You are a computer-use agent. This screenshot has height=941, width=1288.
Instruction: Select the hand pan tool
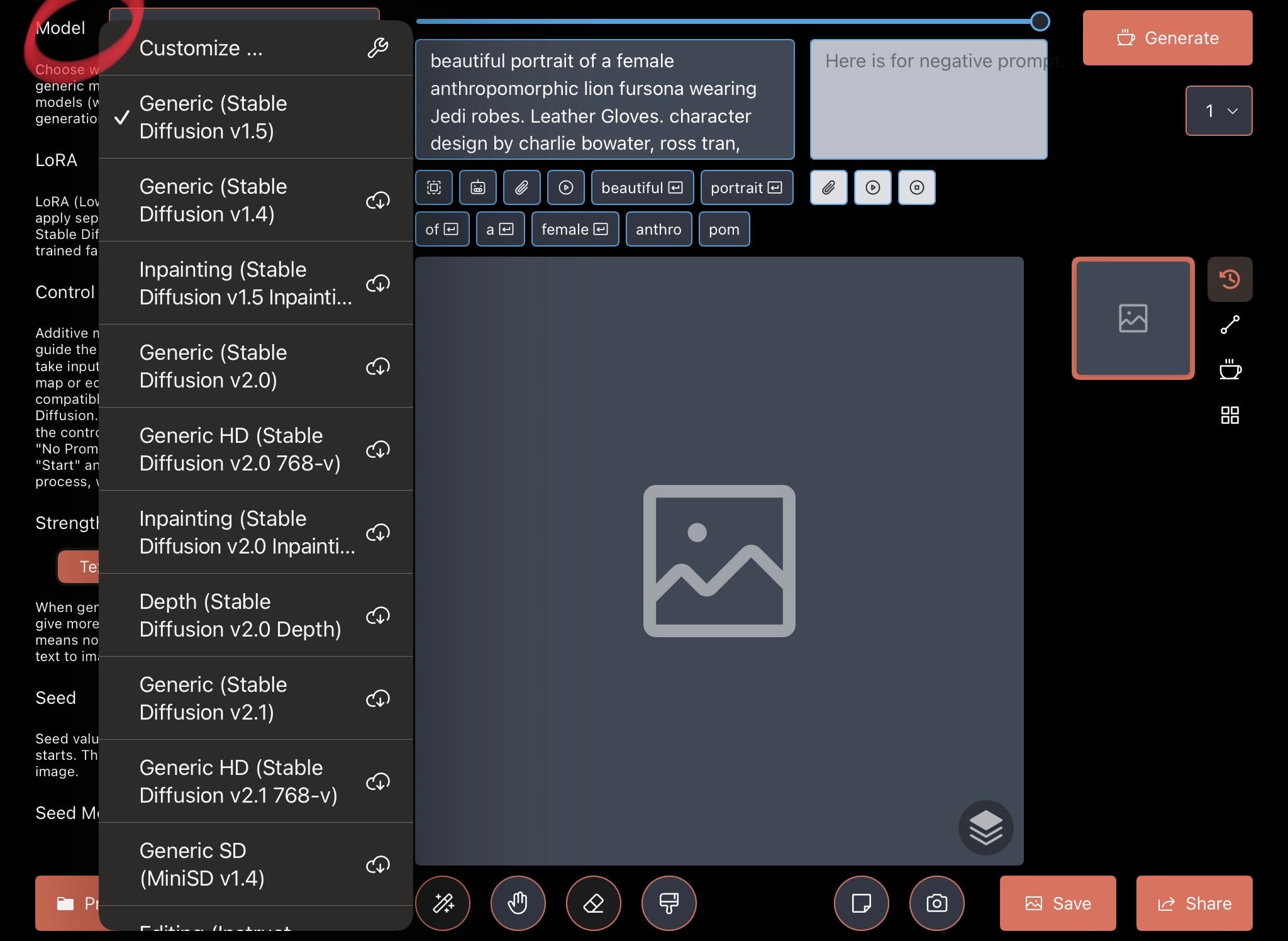pos(518,903)
